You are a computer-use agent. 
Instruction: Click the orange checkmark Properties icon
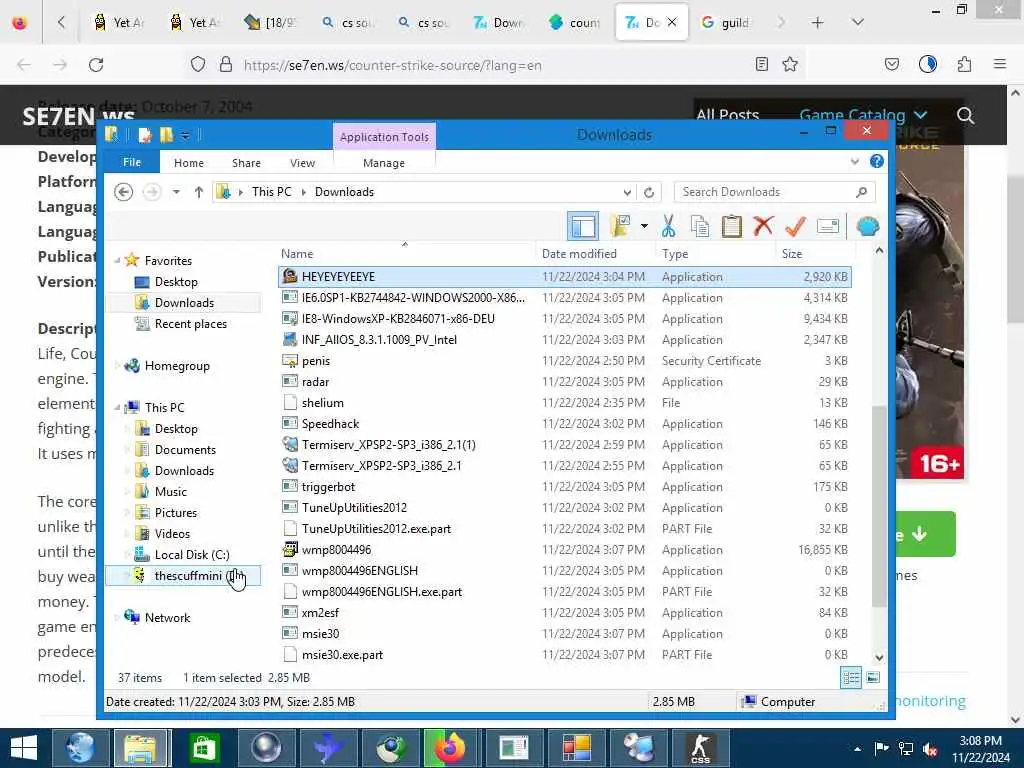[795, 227]
